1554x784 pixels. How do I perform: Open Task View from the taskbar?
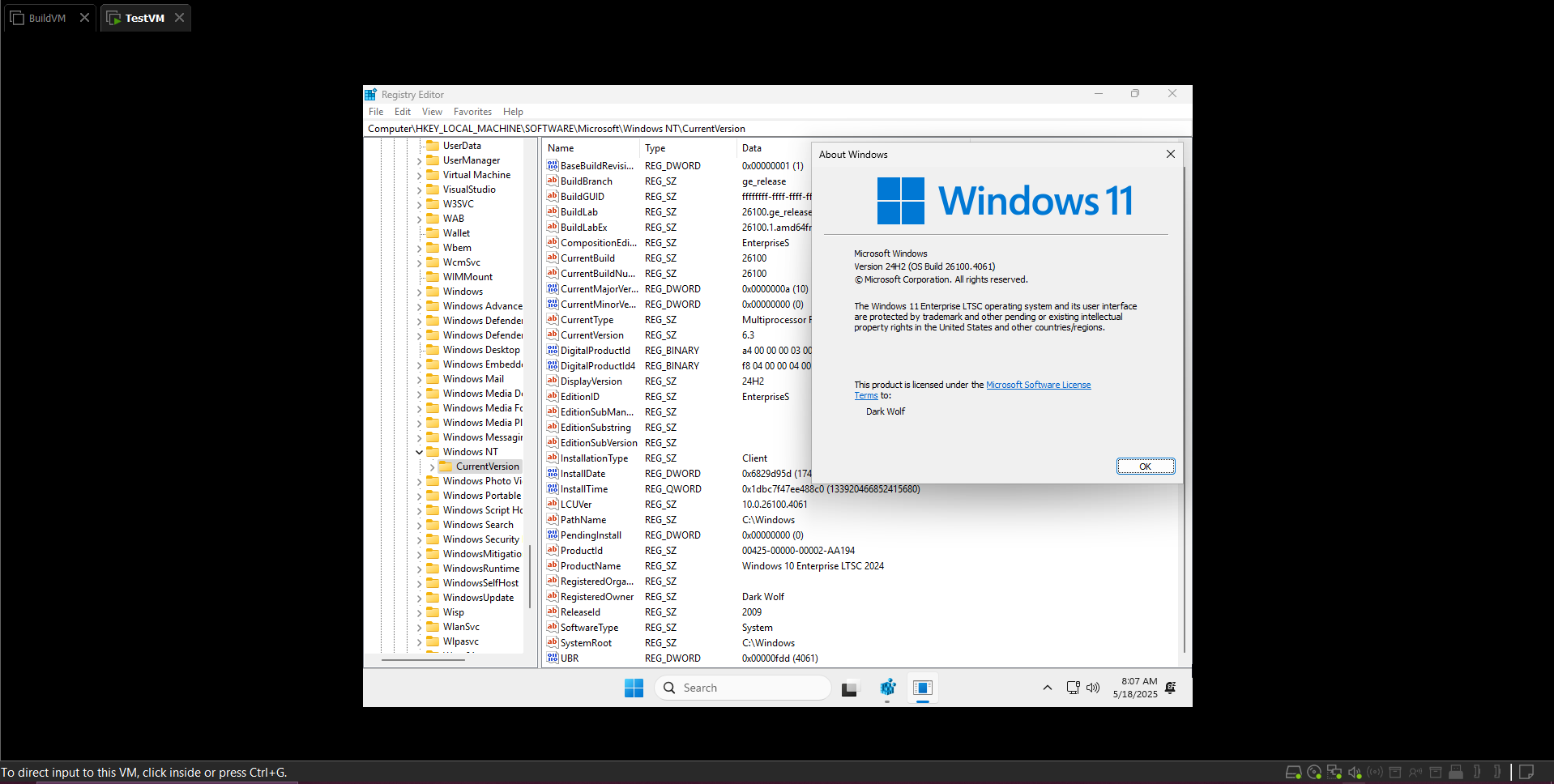pyautogui.click(x=849, y=688)
